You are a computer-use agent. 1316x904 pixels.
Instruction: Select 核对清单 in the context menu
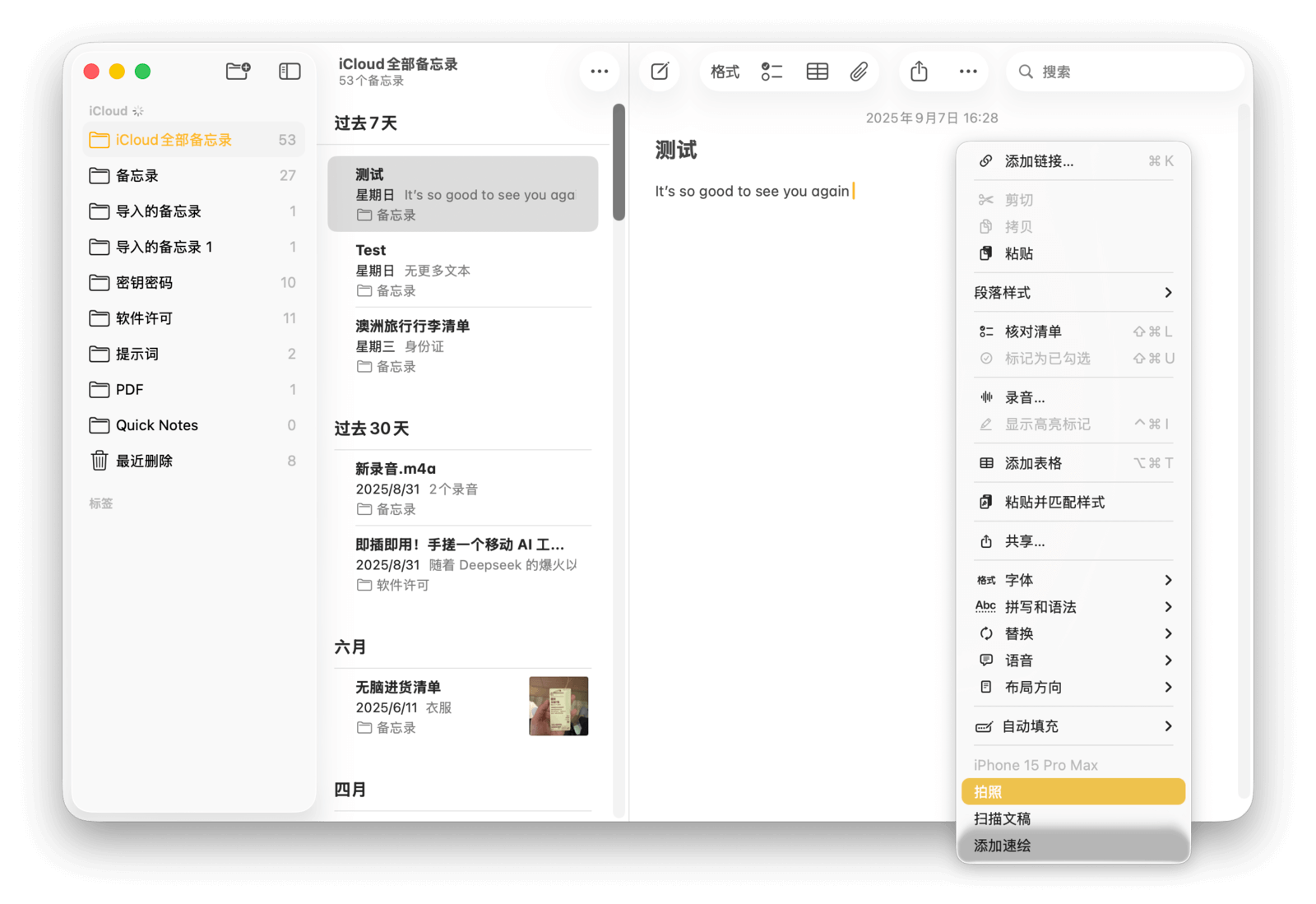click(1033, 331)
